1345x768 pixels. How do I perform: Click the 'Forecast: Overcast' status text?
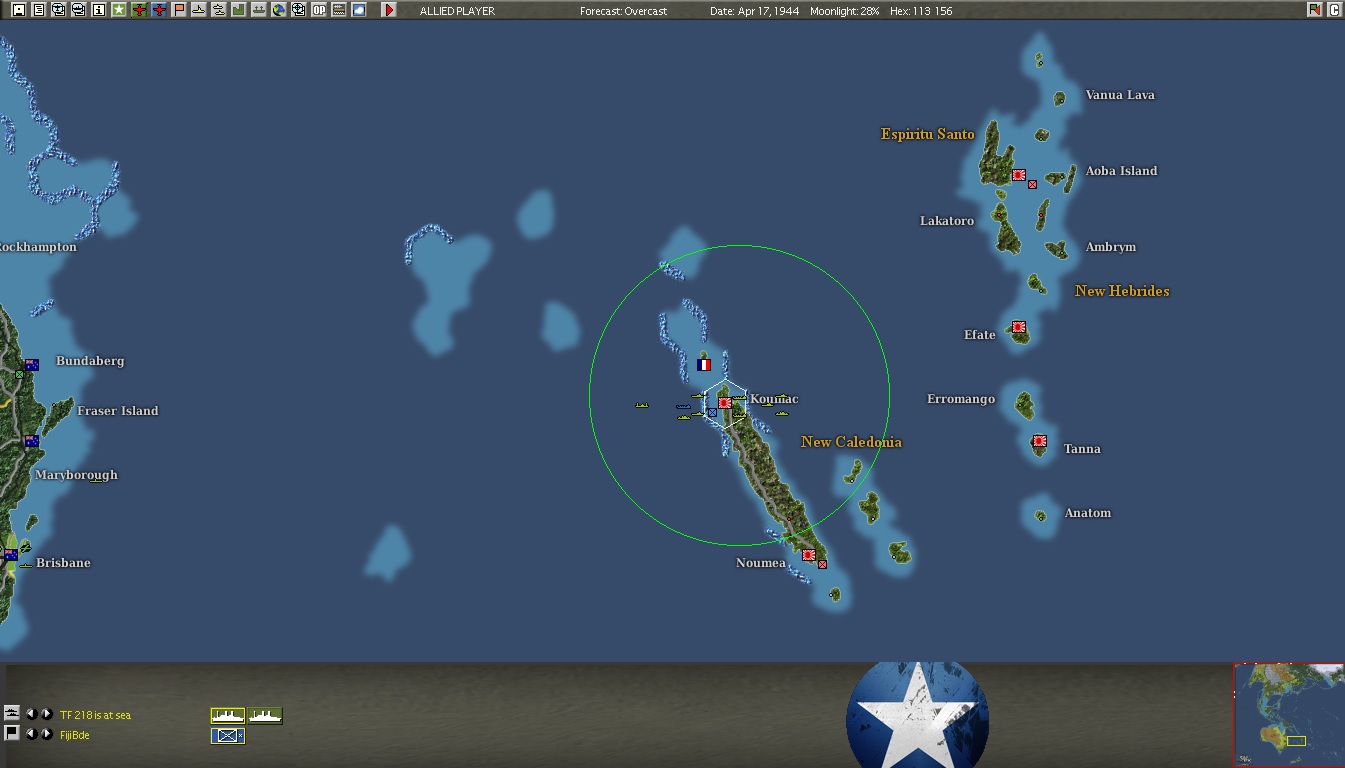pos(623,11)
